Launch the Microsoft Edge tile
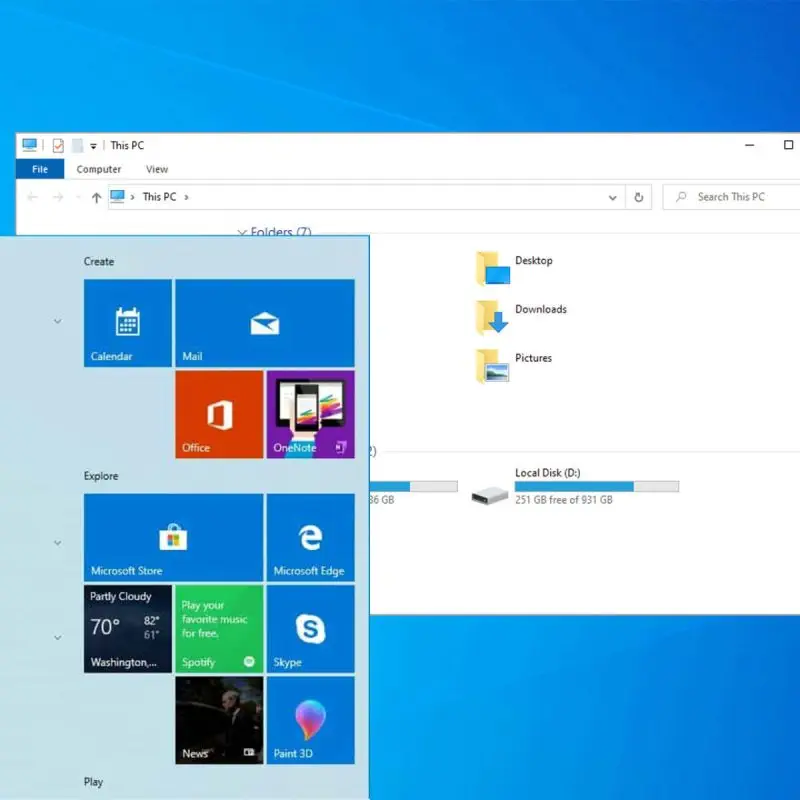This screenshot has height=800, width=800. click(x=311, y=537)
